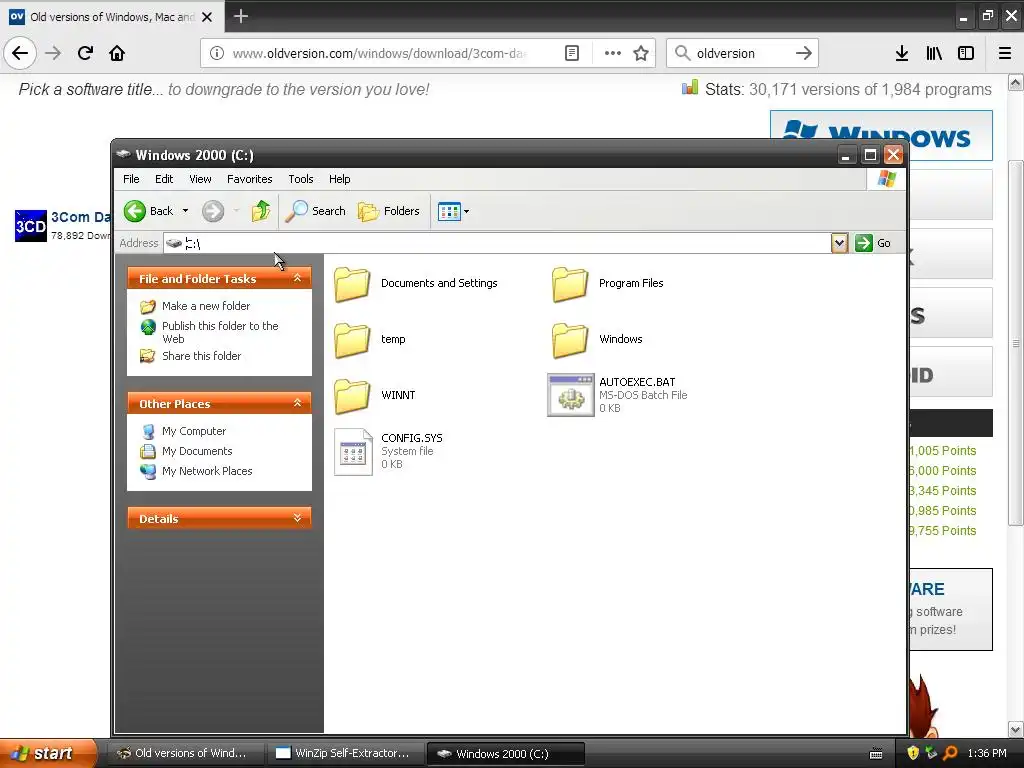Click Make a new folder link

pyautogui.click(x=206, y=306)
